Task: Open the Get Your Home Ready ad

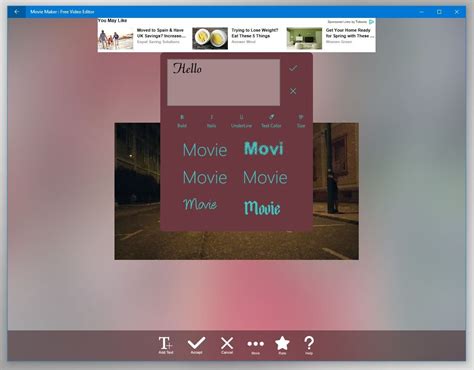Action: pos(350,36)
